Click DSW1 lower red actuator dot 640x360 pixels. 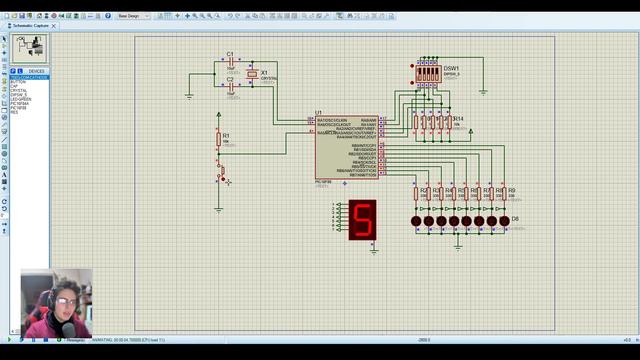point(412,82)
